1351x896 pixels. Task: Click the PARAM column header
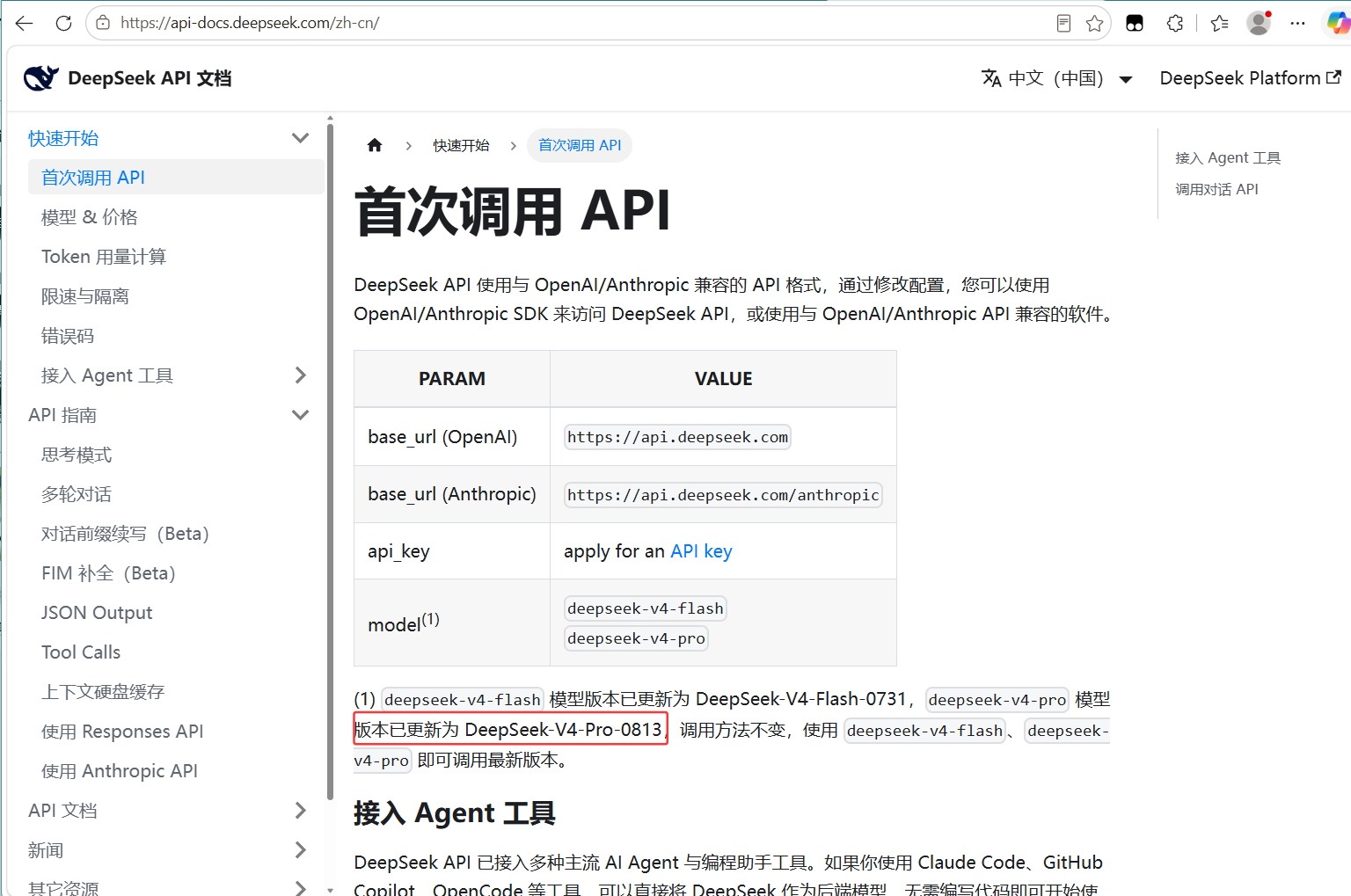pyautogui.click(x=452, y=379)
